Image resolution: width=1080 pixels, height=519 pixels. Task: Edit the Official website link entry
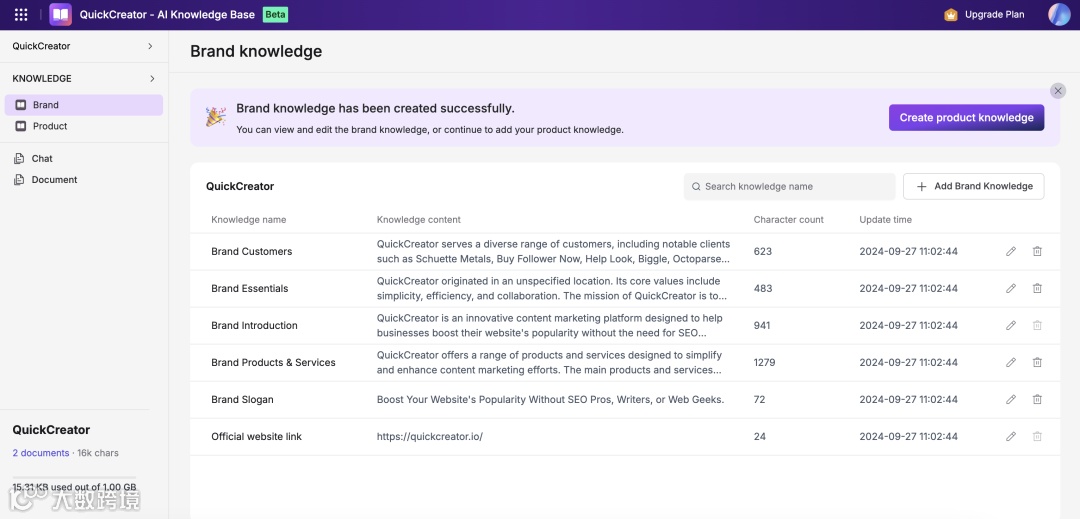pyautogui.click(x=1011, y=437)
